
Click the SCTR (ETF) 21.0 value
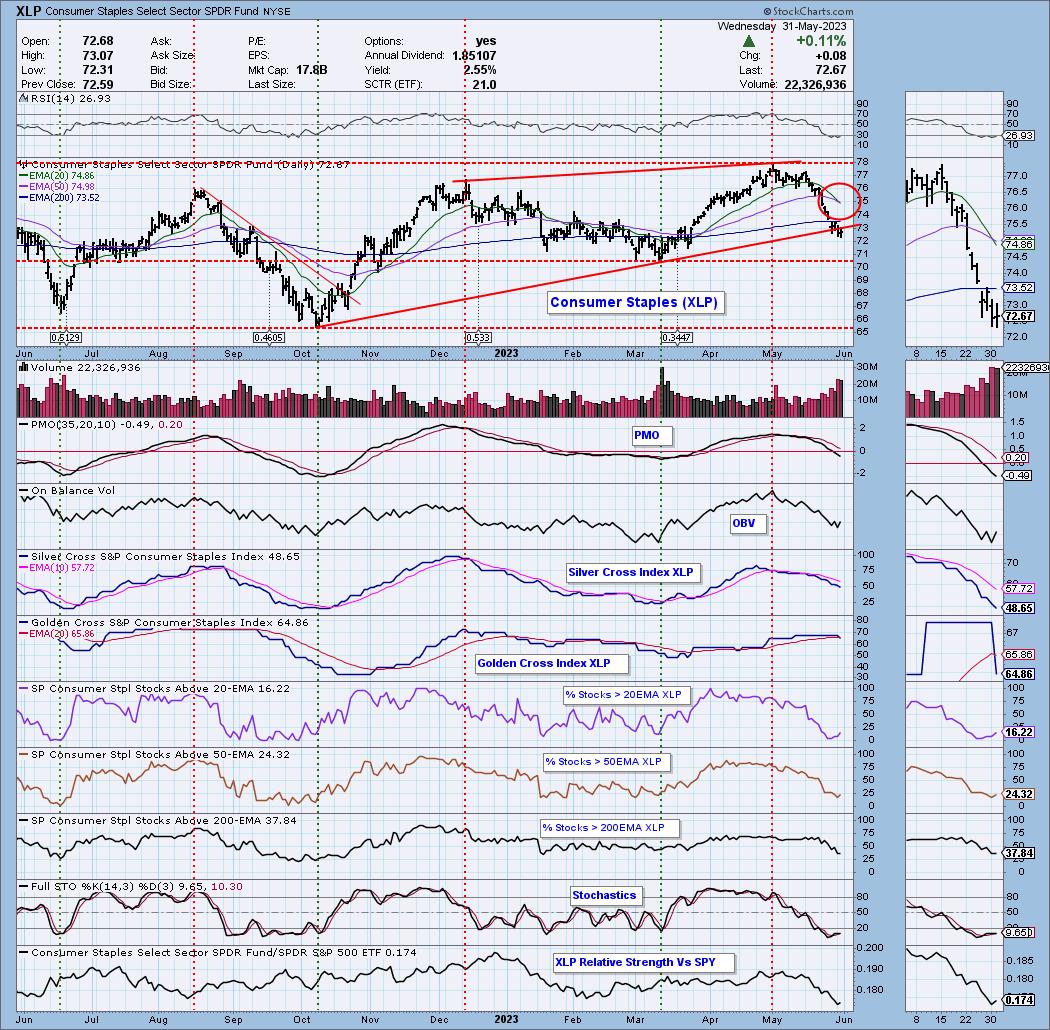click(x=484, y=84)
